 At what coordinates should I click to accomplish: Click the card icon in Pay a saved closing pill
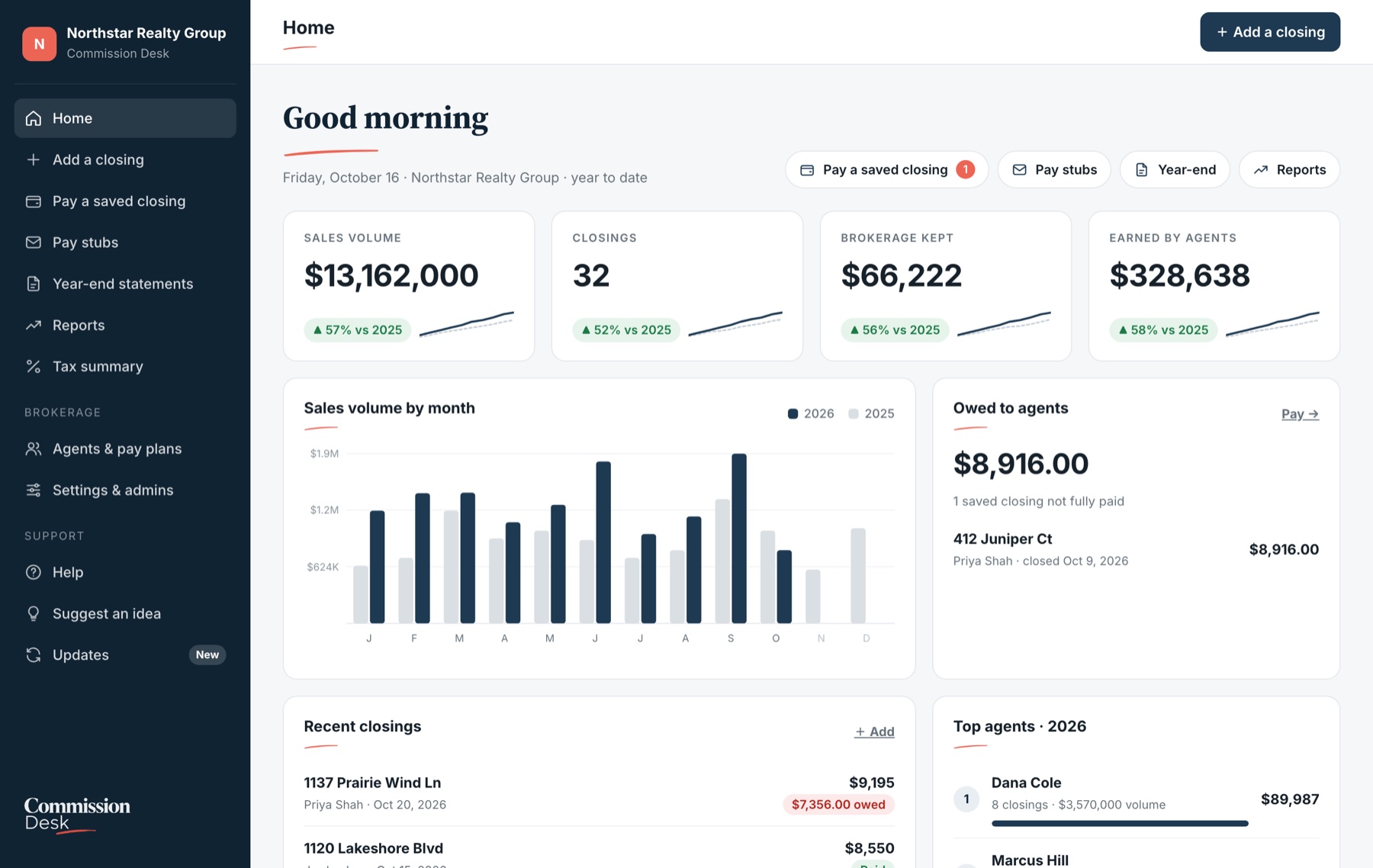click(806, 170)
